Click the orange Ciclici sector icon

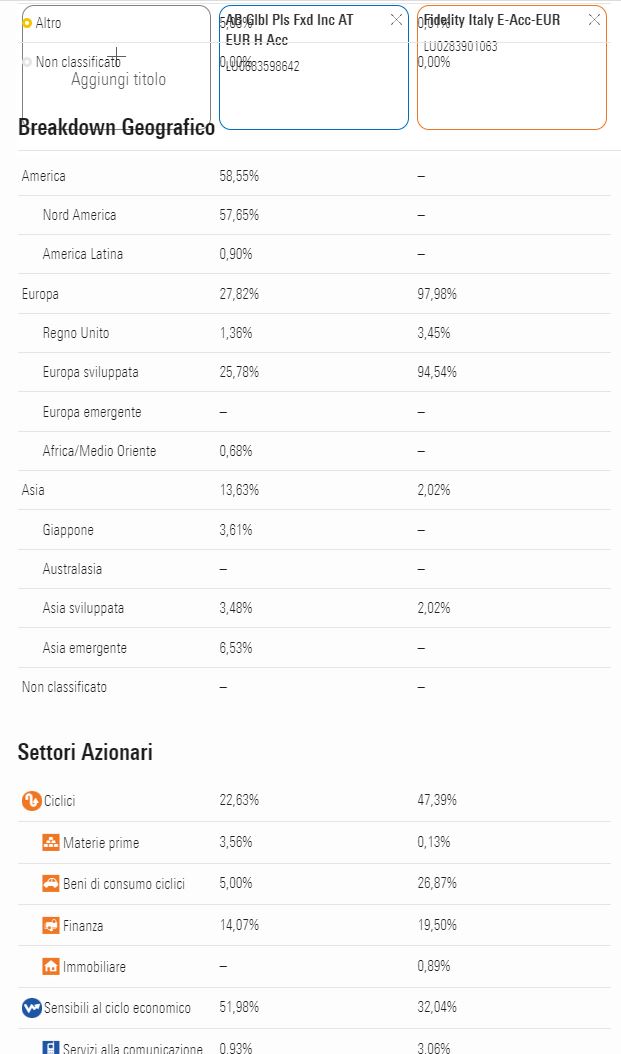click(x=31, y=801)
